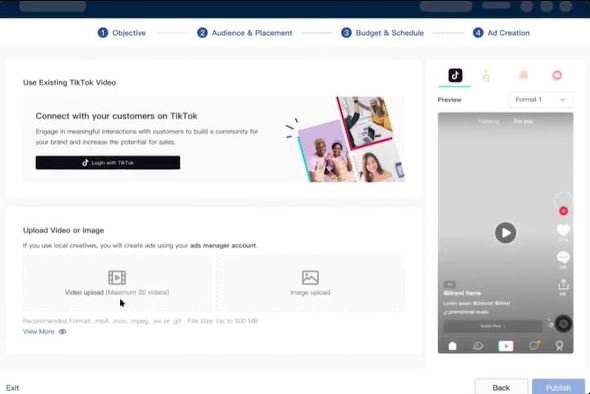This screenshot has width=590, height=394.
Task: Open the View More link
Action: 38,332
